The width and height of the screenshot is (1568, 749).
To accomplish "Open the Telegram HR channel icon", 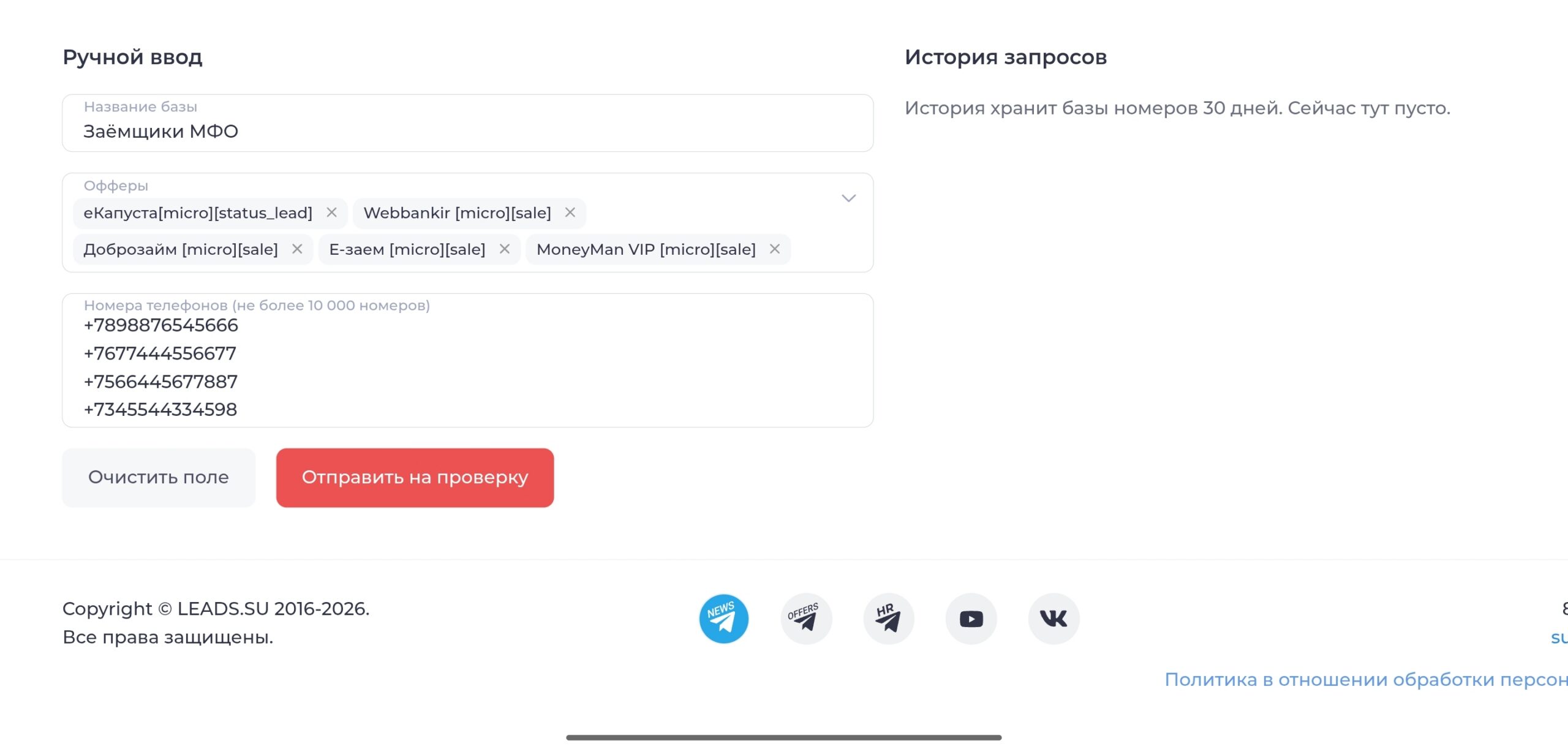I will 888,619.
